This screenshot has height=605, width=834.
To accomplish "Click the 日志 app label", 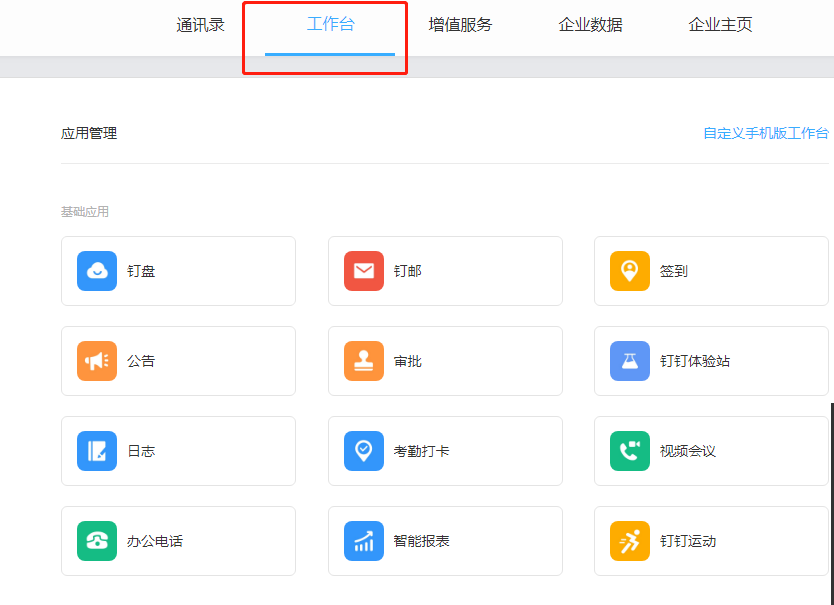I will (x=141, y=451).
